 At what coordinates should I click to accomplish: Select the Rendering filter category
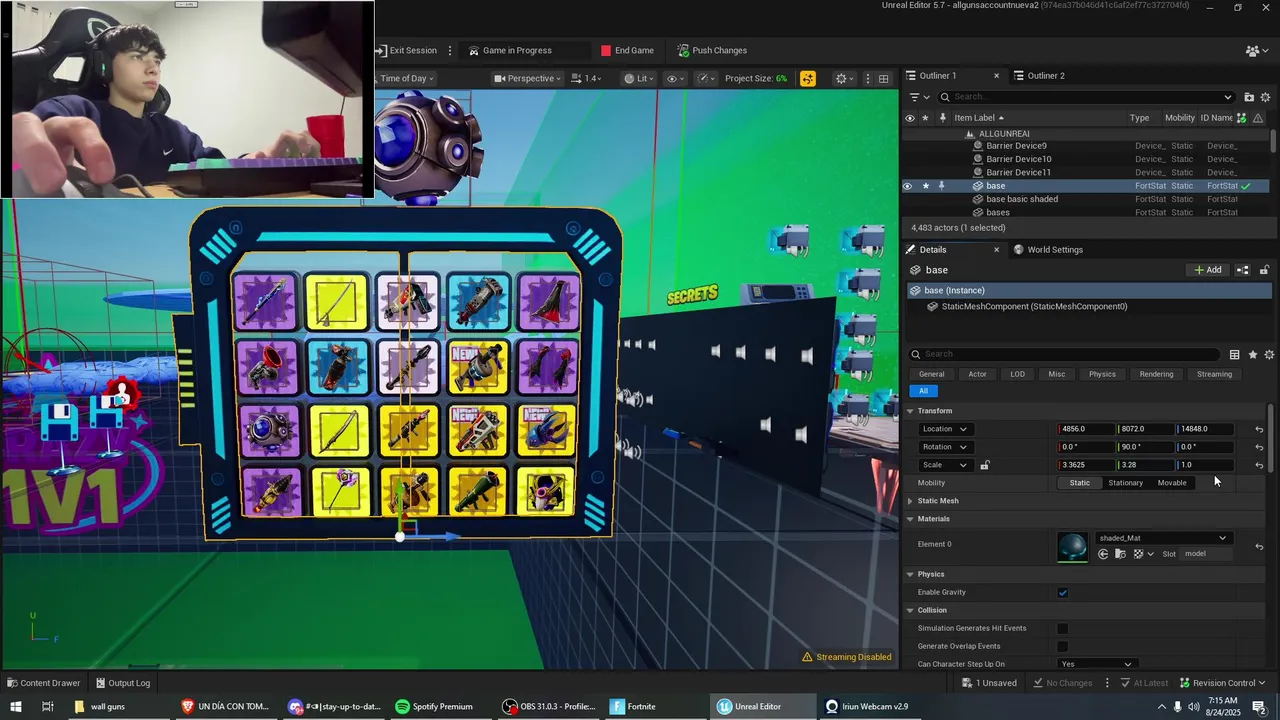pyautogui.click(x=1156, y=374)
